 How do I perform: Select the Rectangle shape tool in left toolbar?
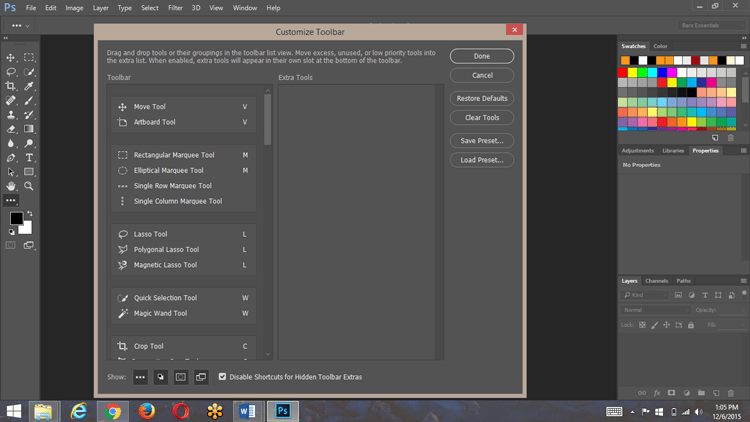(x=29, y=172)
